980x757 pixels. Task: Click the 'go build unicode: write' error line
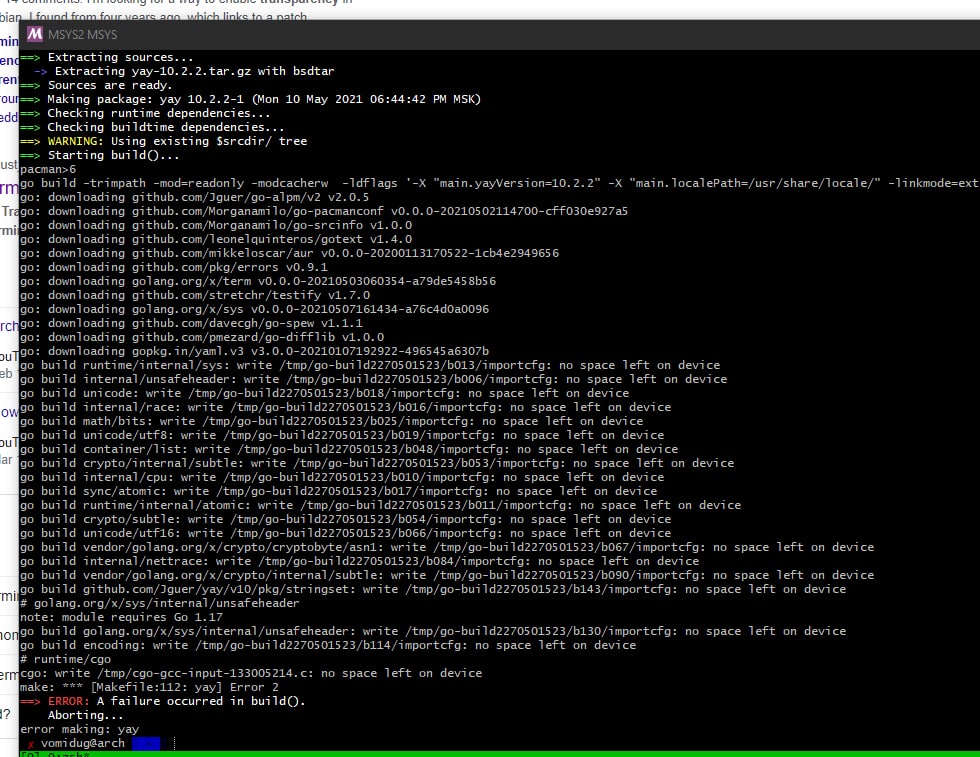[x=324, y=393]
